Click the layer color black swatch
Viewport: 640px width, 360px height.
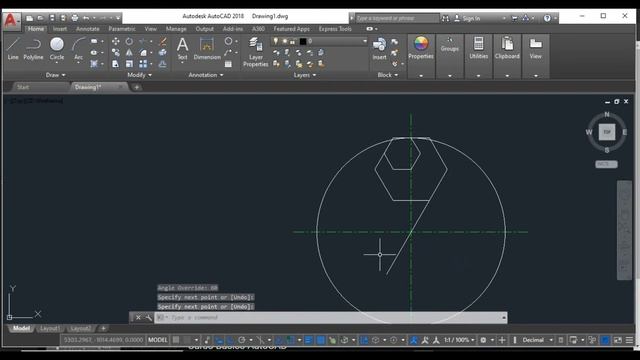pyautogui.click(x=303, y=41)
